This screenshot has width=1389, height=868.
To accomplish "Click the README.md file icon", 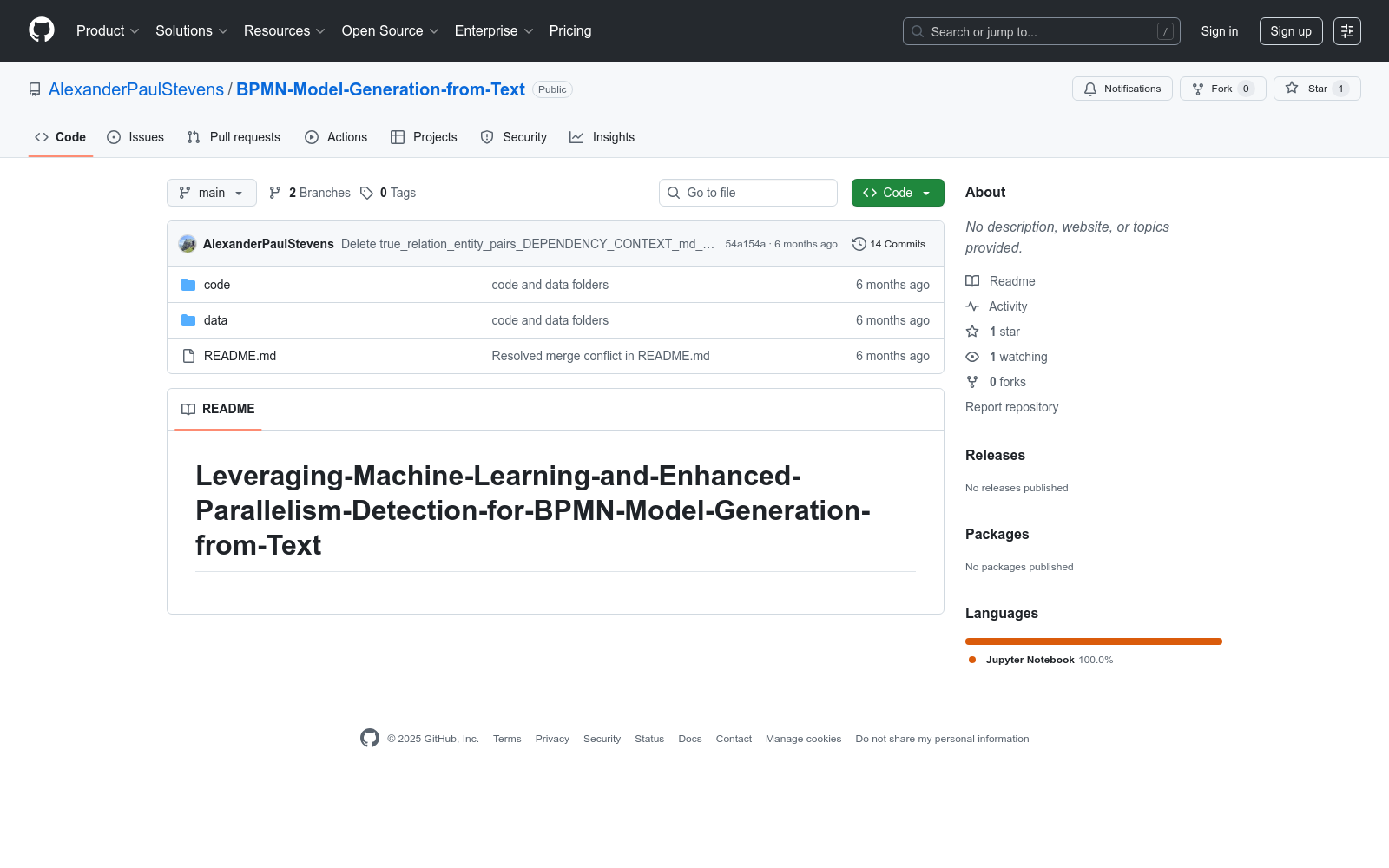I will [x=188, y=356].
